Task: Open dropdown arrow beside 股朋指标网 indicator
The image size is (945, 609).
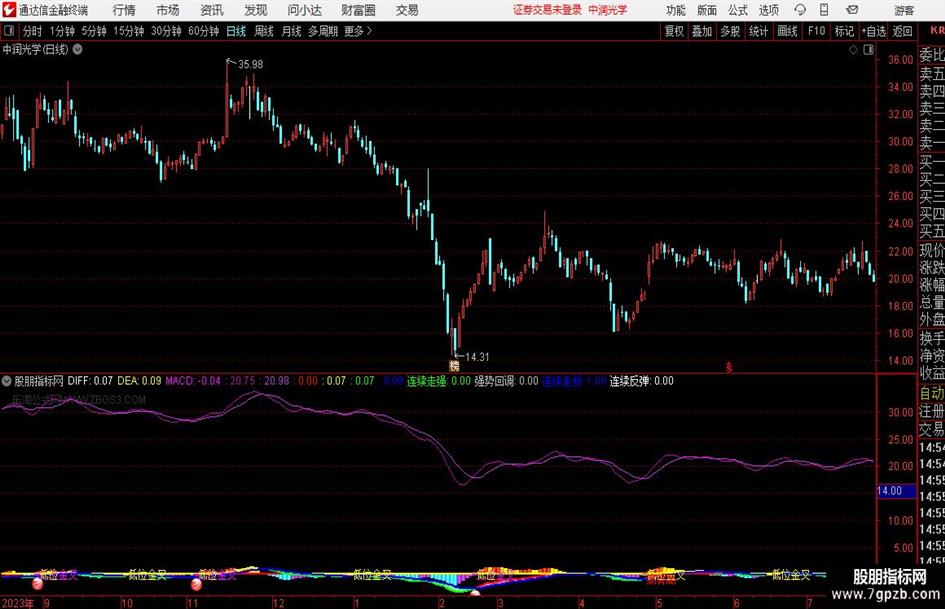Action: (7, 381)
